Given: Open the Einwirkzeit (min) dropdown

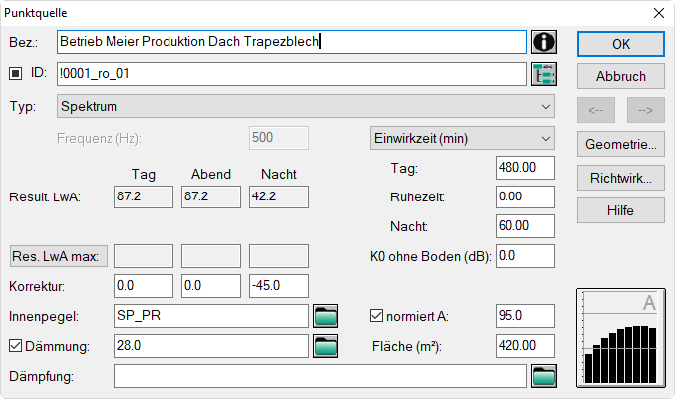Looking at the screenshot, I should (462, 138).
